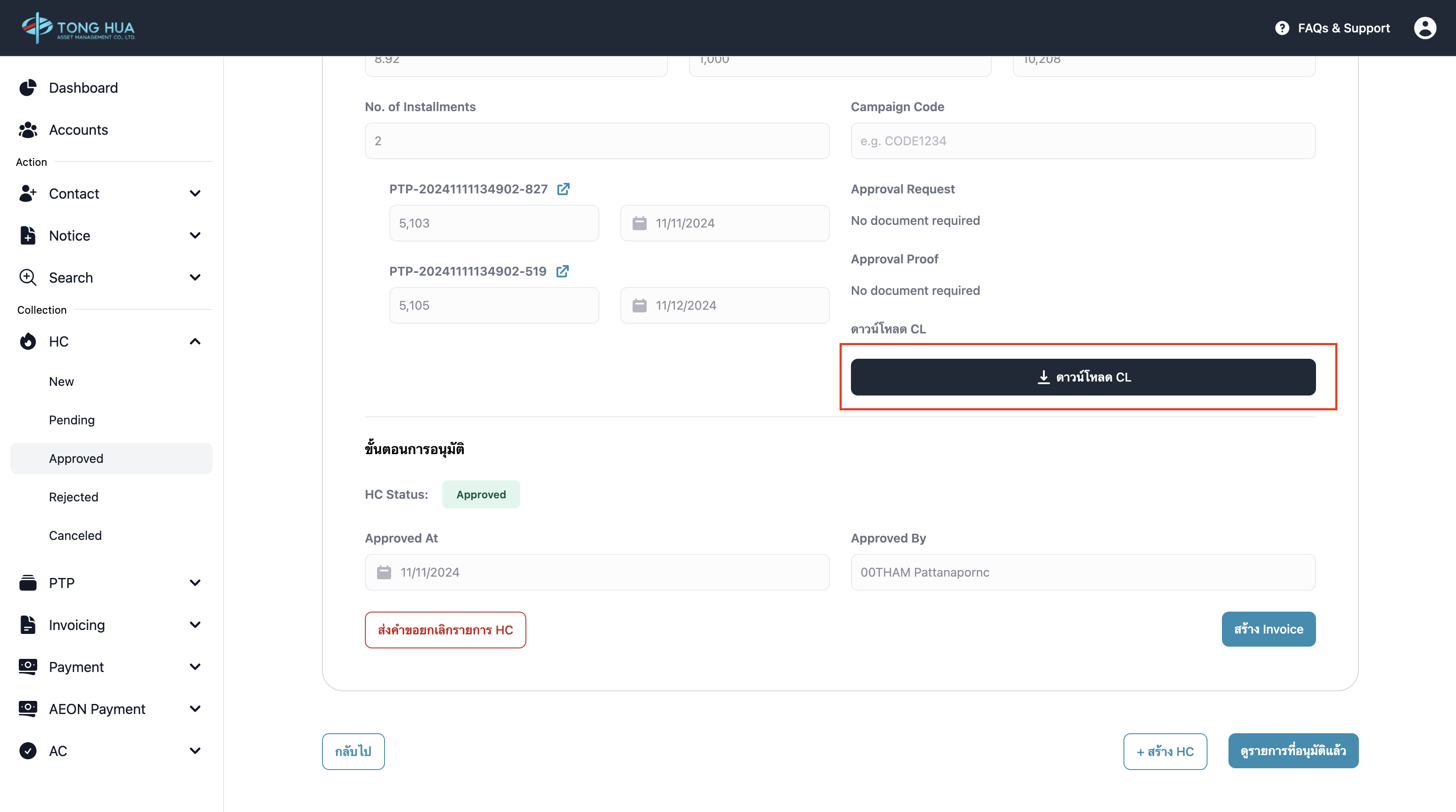Click the Campaign Code input field

tap(1082, 141)
